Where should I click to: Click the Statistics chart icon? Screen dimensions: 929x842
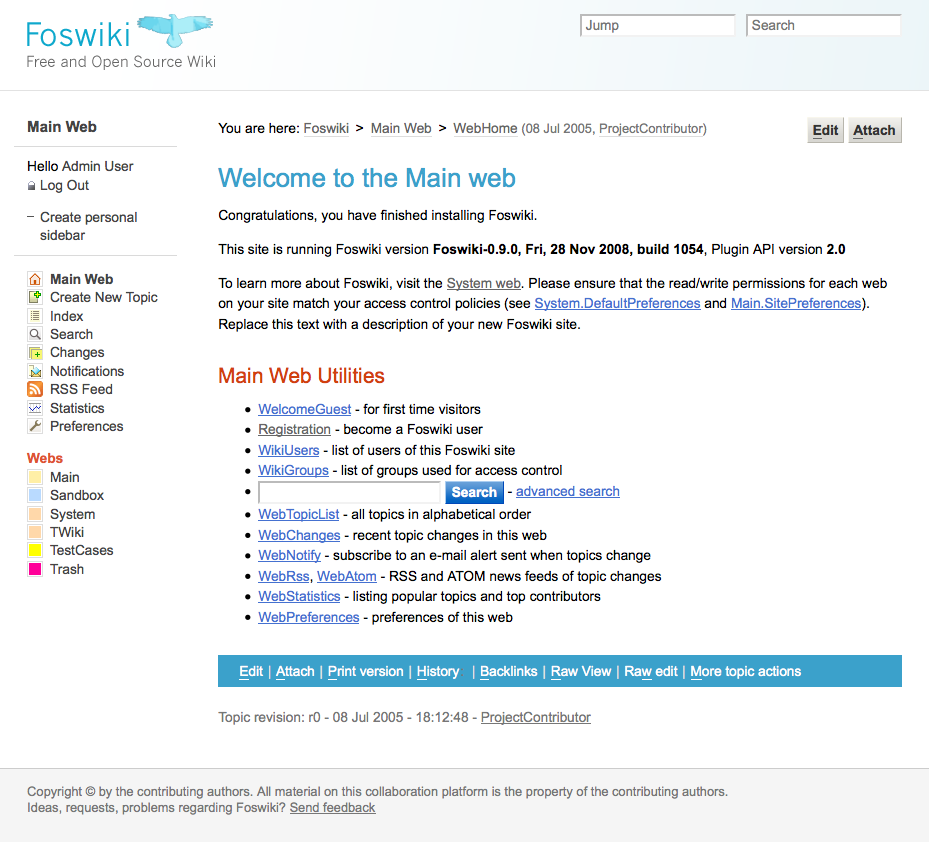(36, 408)
